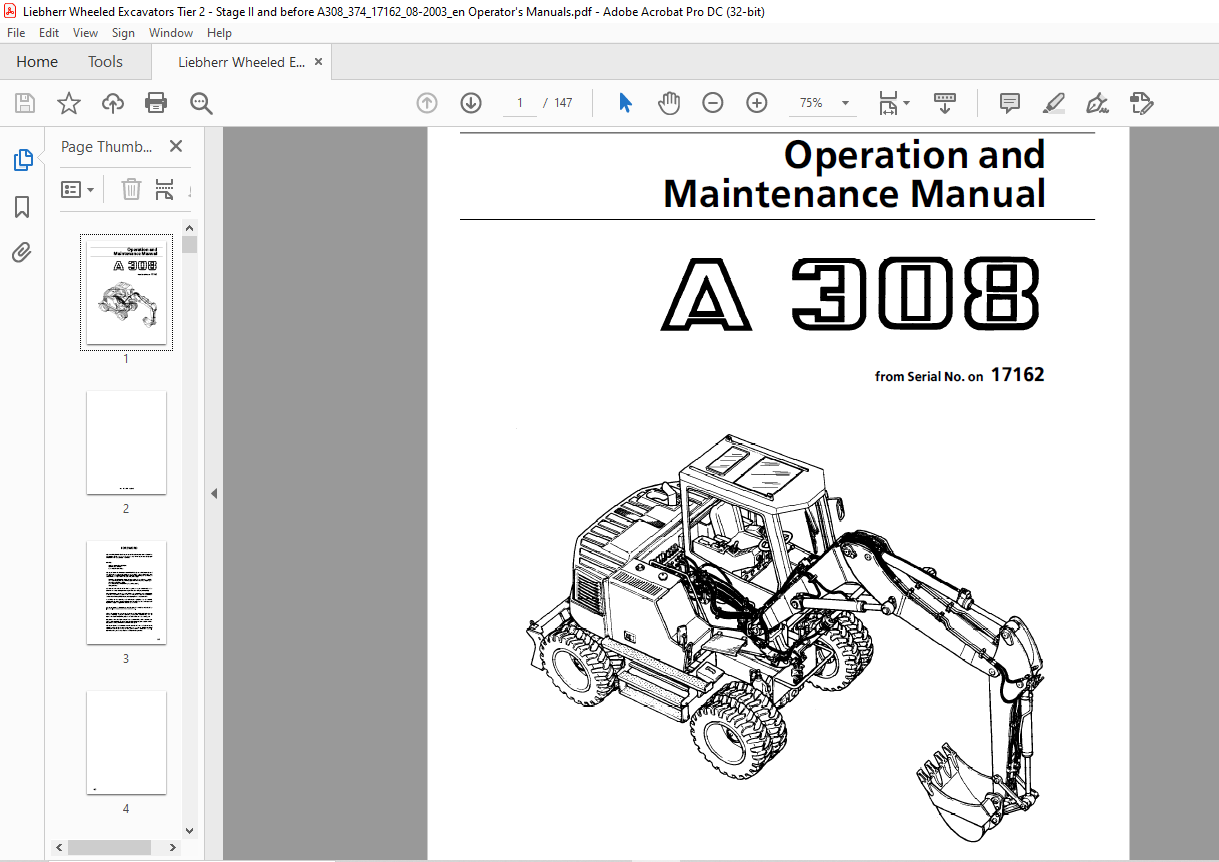1219x862 pixels.
Task: Activate the Hand pan tool
Action: click(669, 103)
